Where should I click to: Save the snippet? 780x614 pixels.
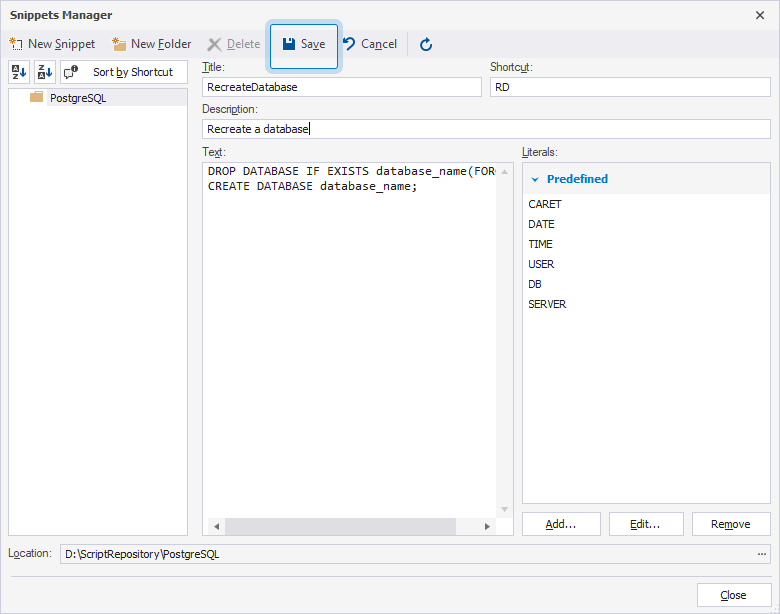click(x=304, y=44)
